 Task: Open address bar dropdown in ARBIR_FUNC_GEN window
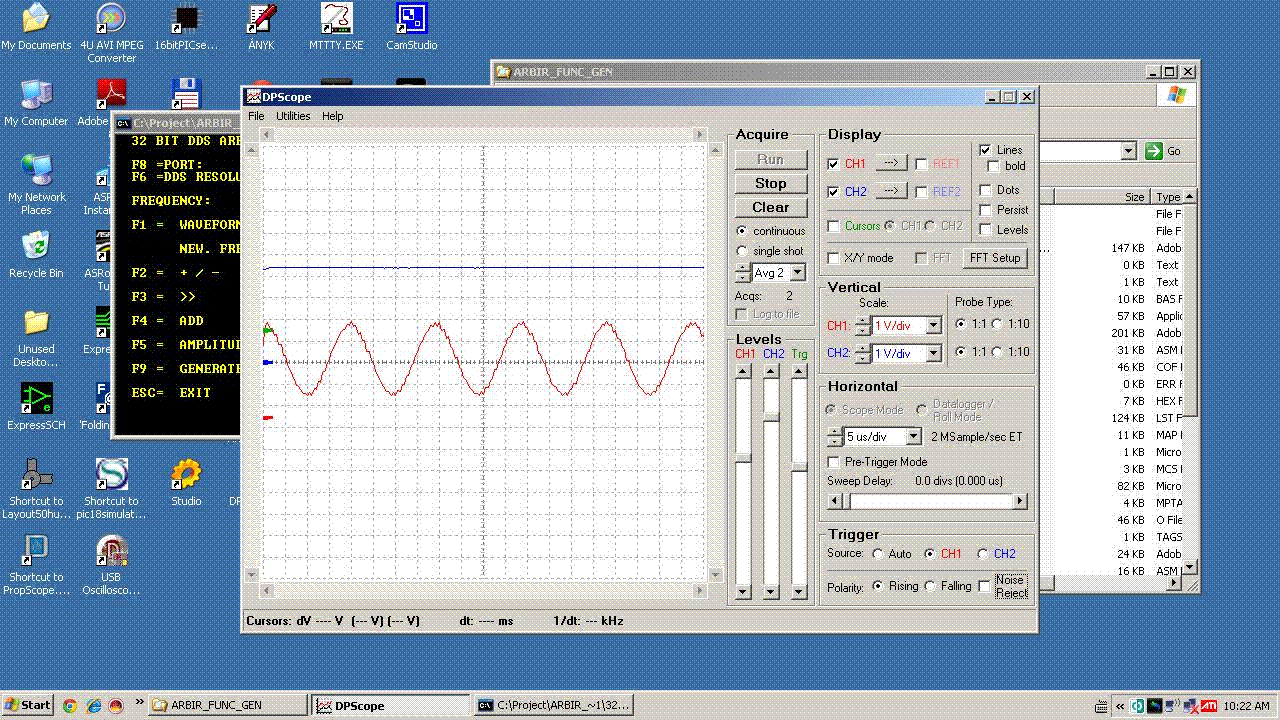(x=1129, y=151)
